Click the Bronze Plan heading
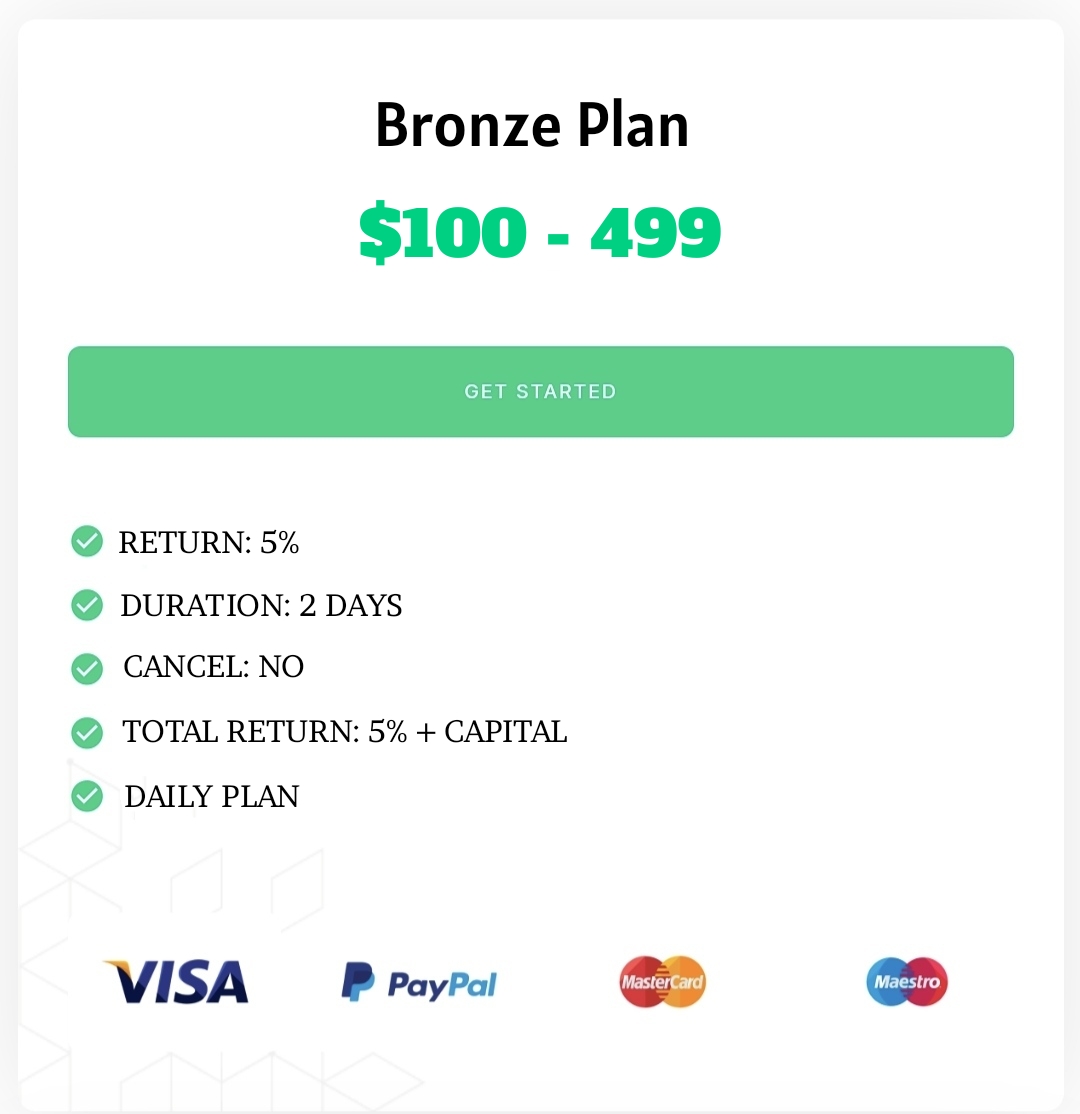The width and height of the screenshot is (1080, 1114). [x=532, y=126]
